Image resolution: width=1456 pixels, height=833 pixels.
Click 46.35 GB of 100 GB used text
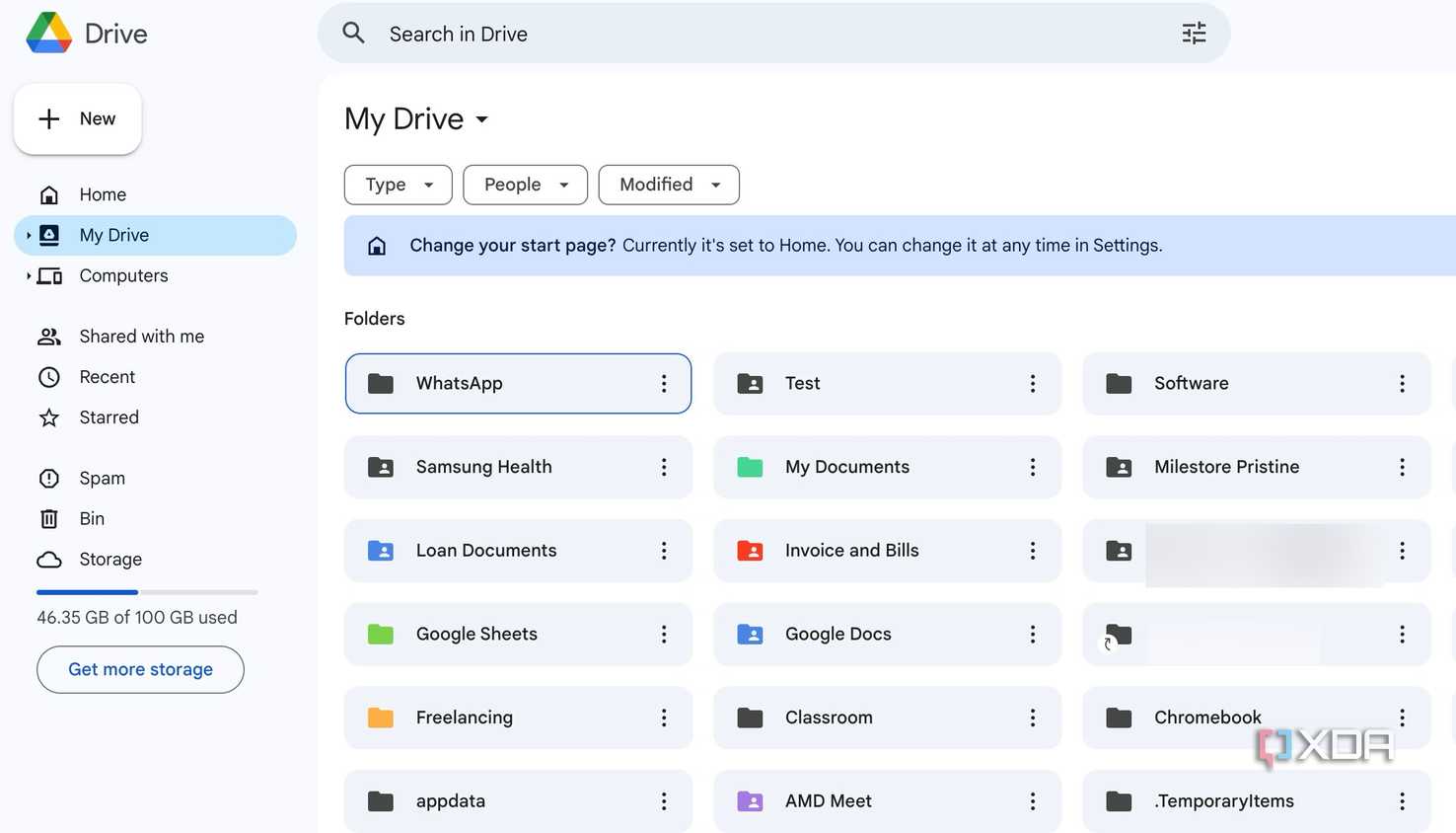(x=137, y=618)
